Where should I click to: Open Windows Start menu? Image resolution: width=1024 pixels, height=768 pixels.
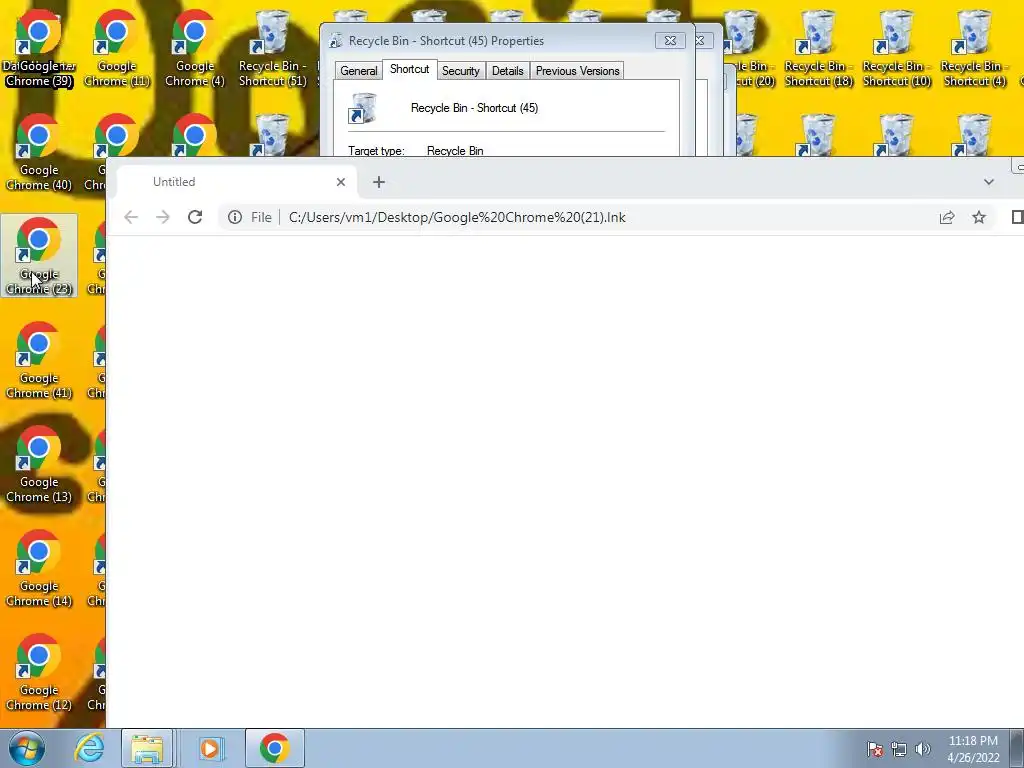(26, 748)
